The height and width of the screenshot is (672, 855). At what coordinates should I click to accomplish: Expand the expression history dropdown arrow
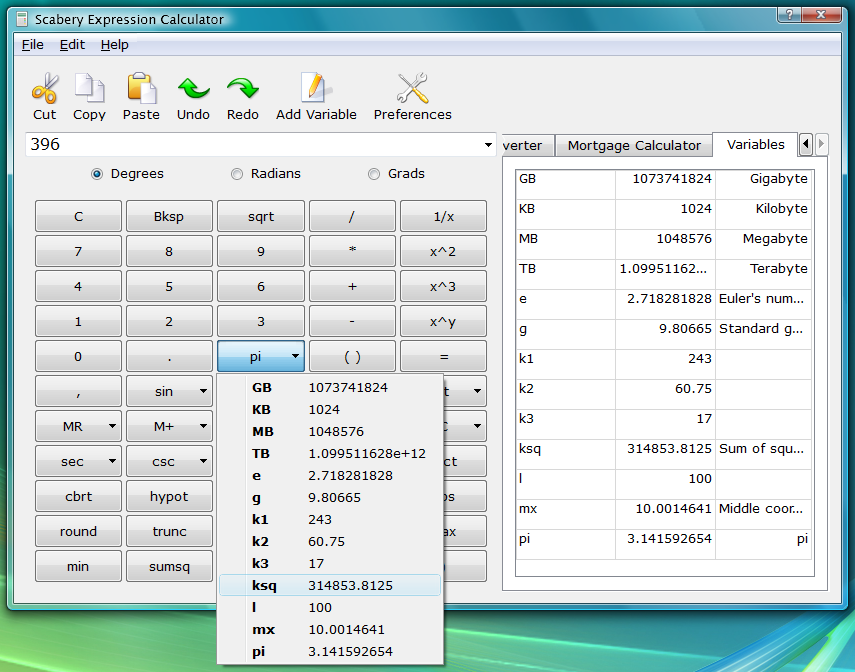(x=488, y=145)
